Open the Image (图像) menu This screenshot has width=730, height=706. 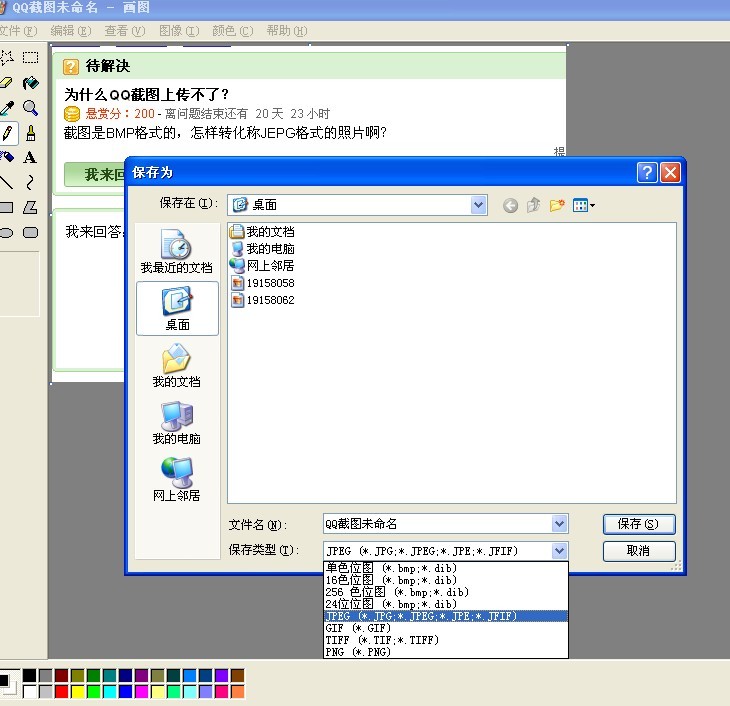pyautogui.click(x=179, y=31)
